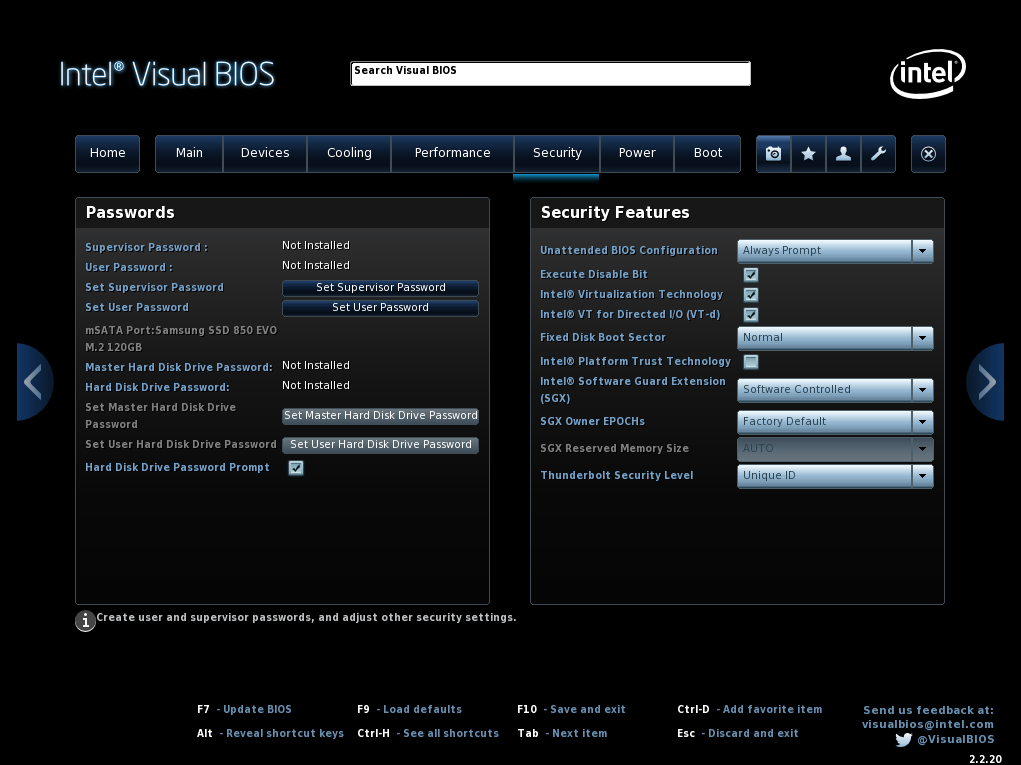Enable Intel Platform Trust Technology checkbox
The height and width of the screenshot is (765, 1021).
751,362
